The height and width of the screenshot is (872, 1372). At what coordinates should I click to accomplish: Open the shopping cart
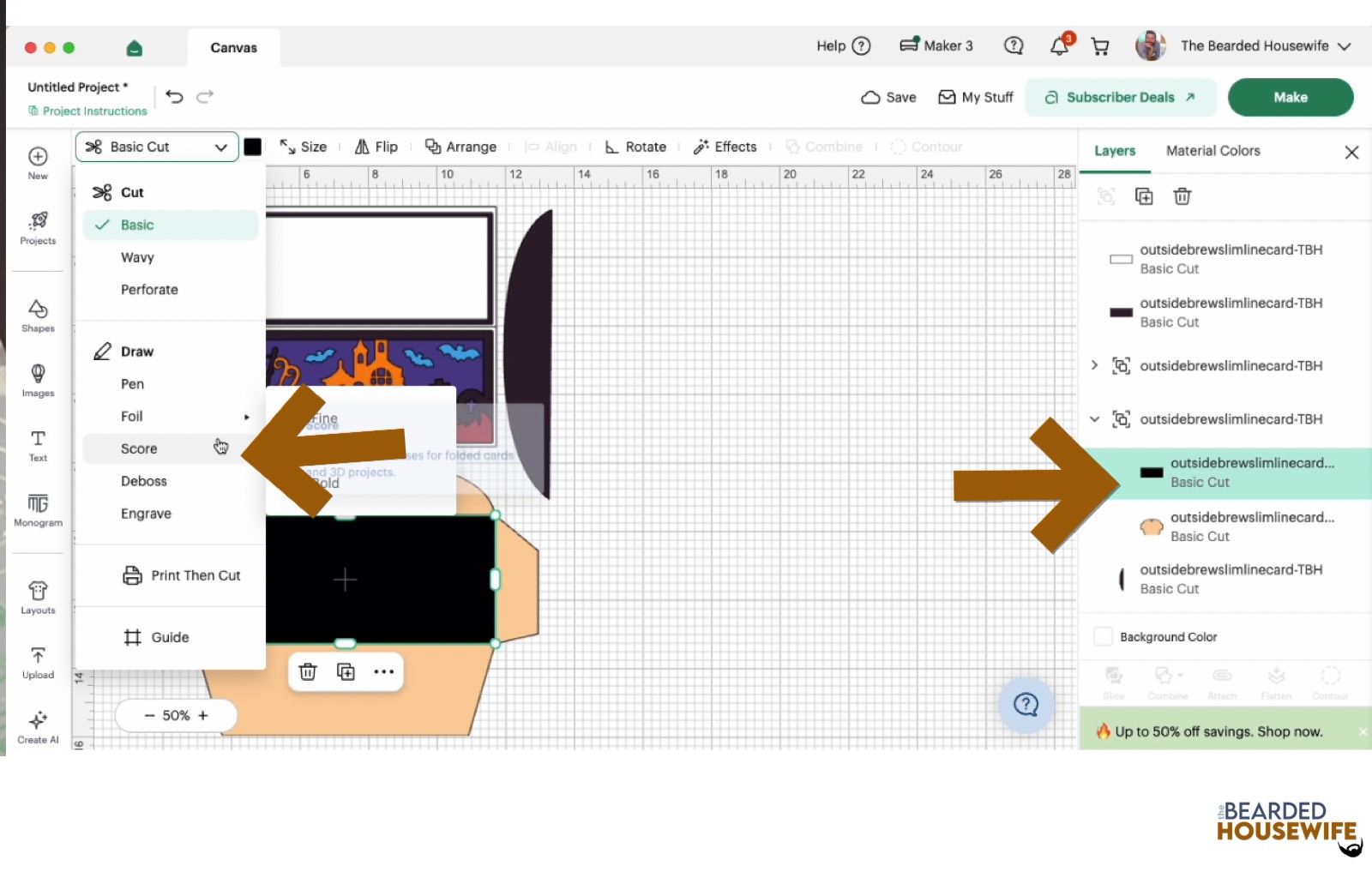[x=1099, y=46]
